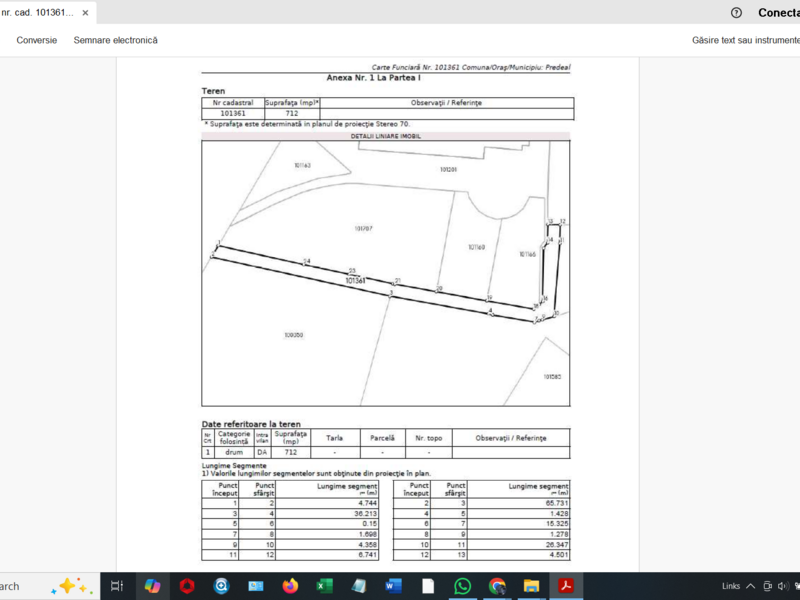Viewport: 800px width, 600px height.
Task: Open Task View from the taskbar
Action: click(117, 586)
